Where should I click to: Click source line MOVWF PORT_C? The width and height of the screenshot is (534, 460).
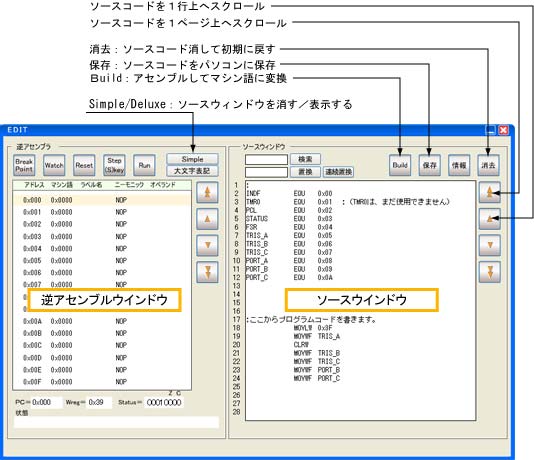coord(317,378)
